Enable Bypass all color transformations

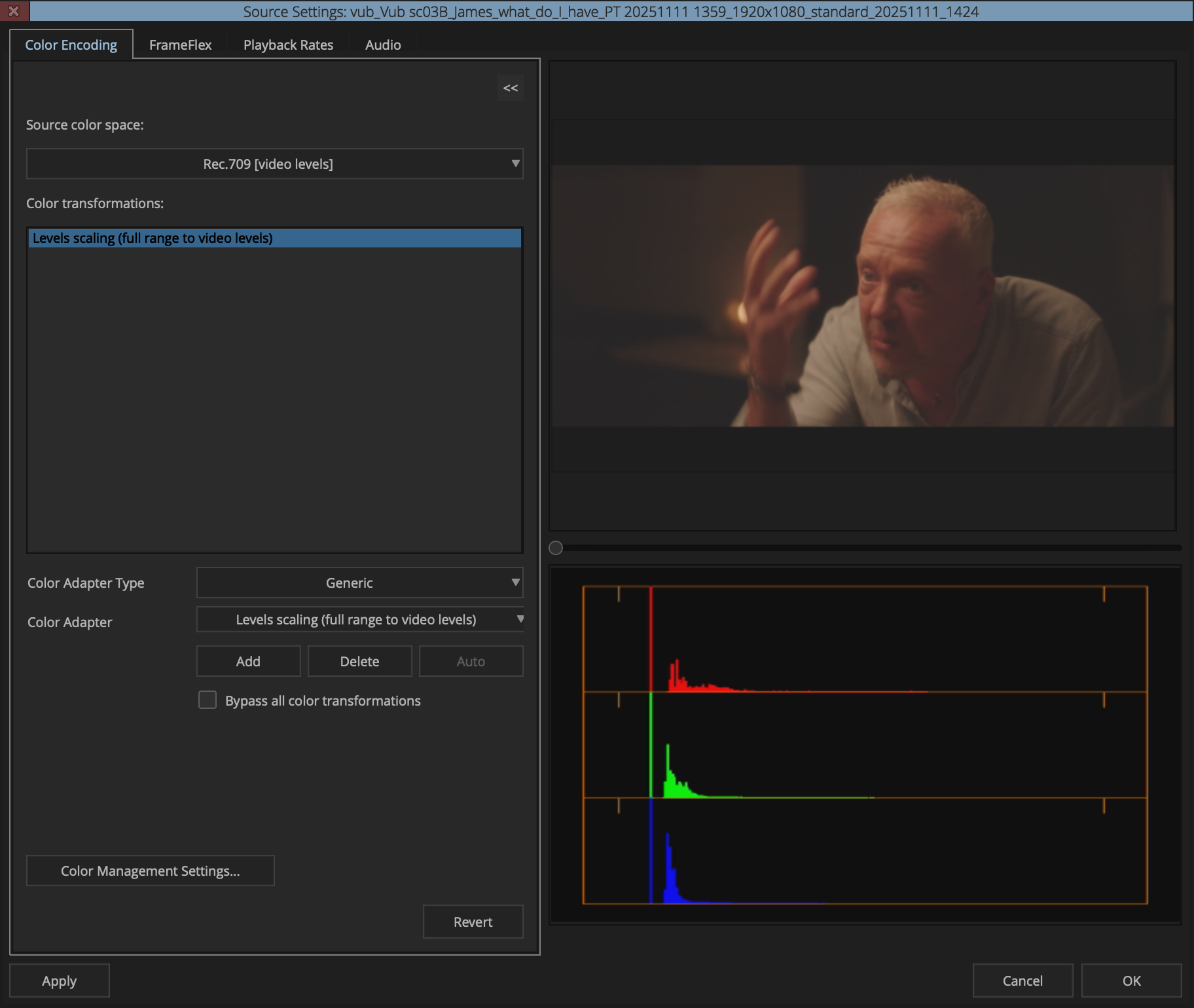coord(208,700)
